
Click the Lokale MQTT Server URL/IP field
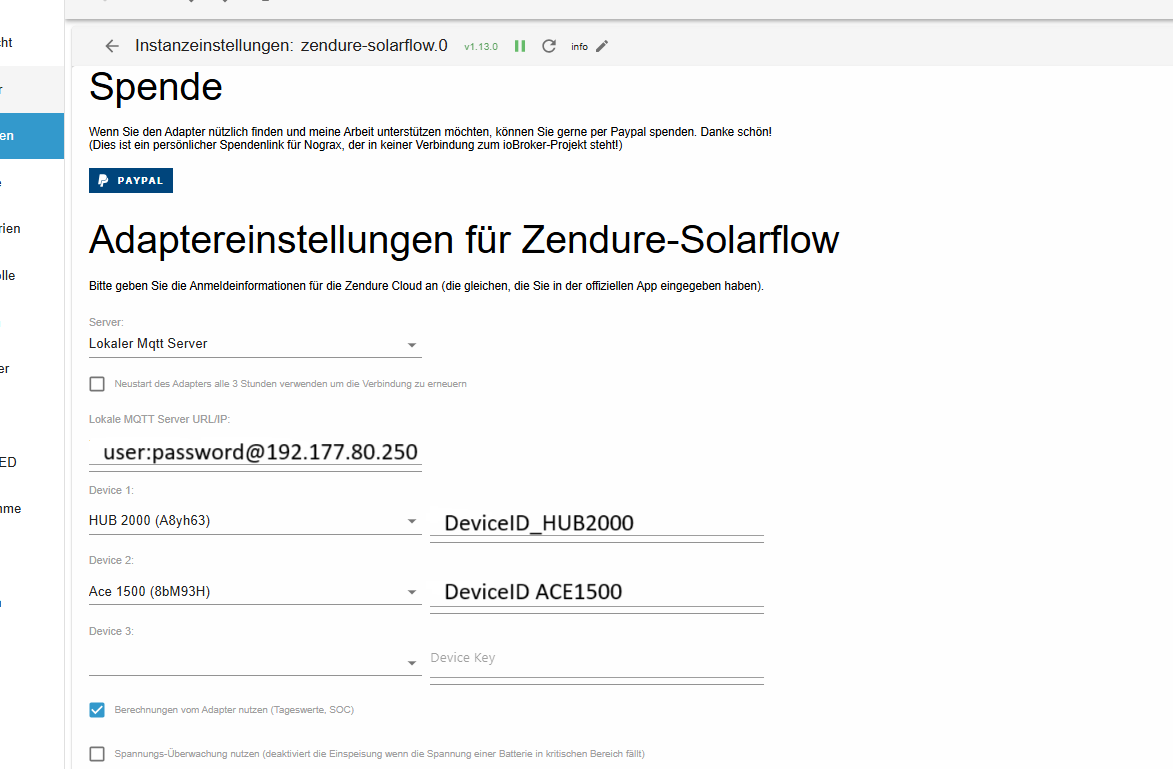[x=255, y=452]
